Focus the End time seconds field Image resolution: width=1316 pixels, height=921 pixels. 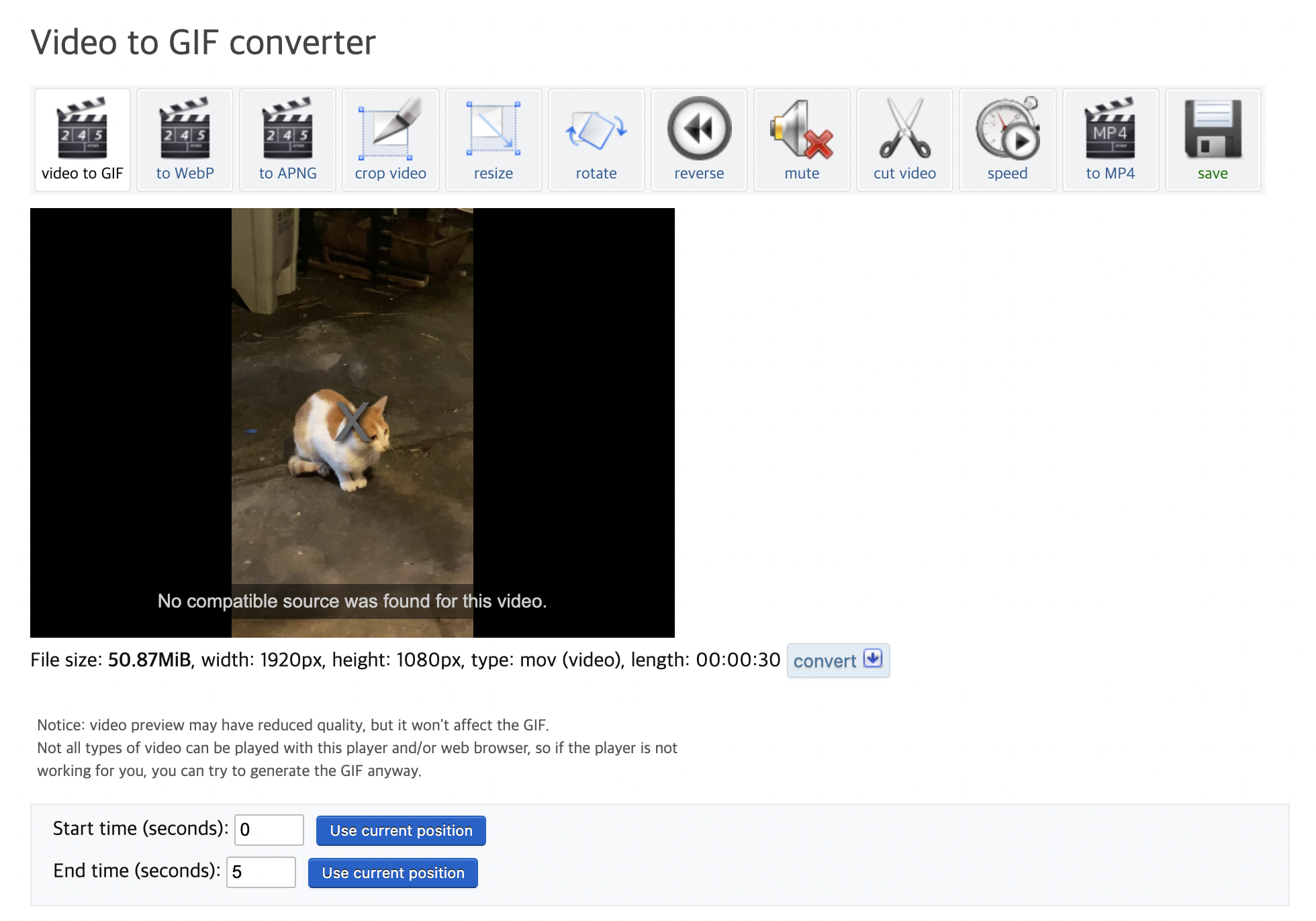click(261, 872)
